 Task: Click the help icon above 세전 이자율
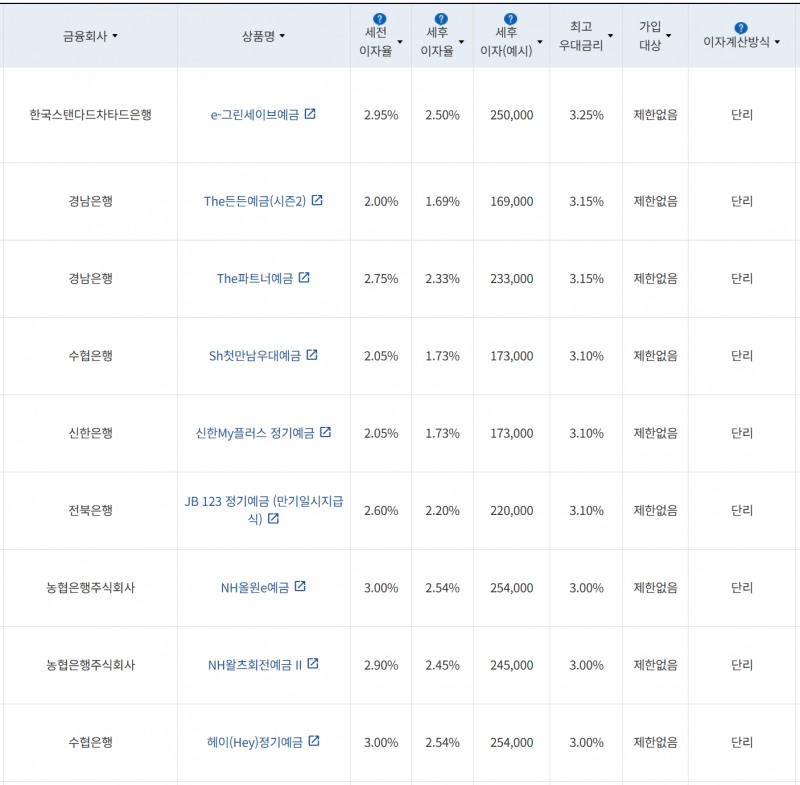coord(379,19)
